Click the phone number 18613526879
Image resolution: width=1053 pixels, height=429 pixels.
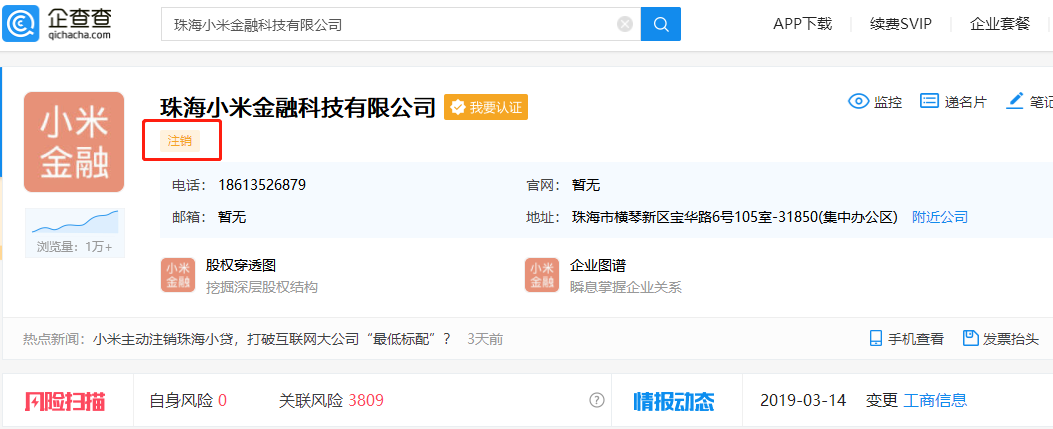coord(263,185)
